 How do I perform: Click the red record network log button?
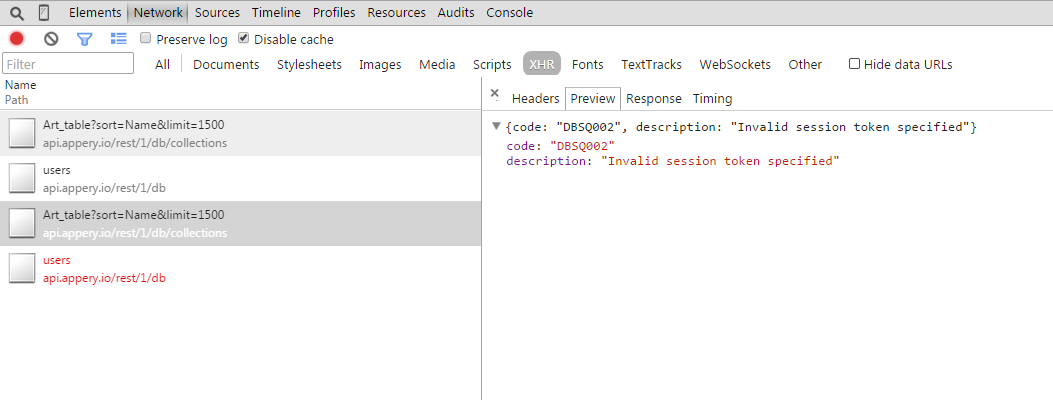[17, 39]
